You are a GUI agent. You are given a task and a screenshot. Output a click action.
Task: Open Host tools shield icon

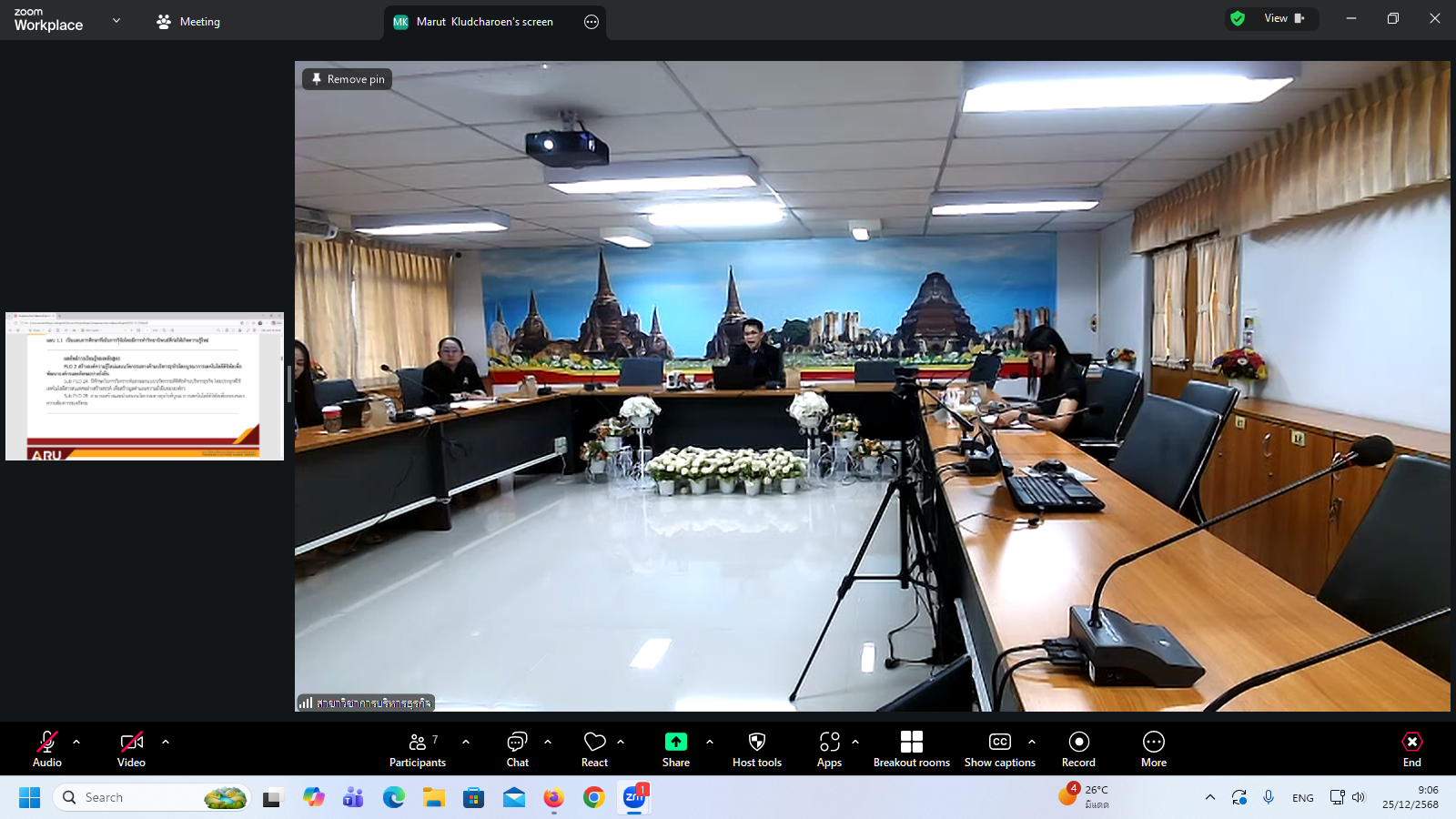point(756,749)
